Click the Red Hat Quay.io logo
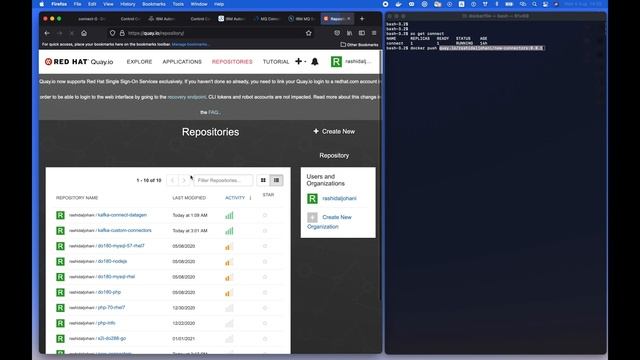640x360 pixels. [79, 62]
